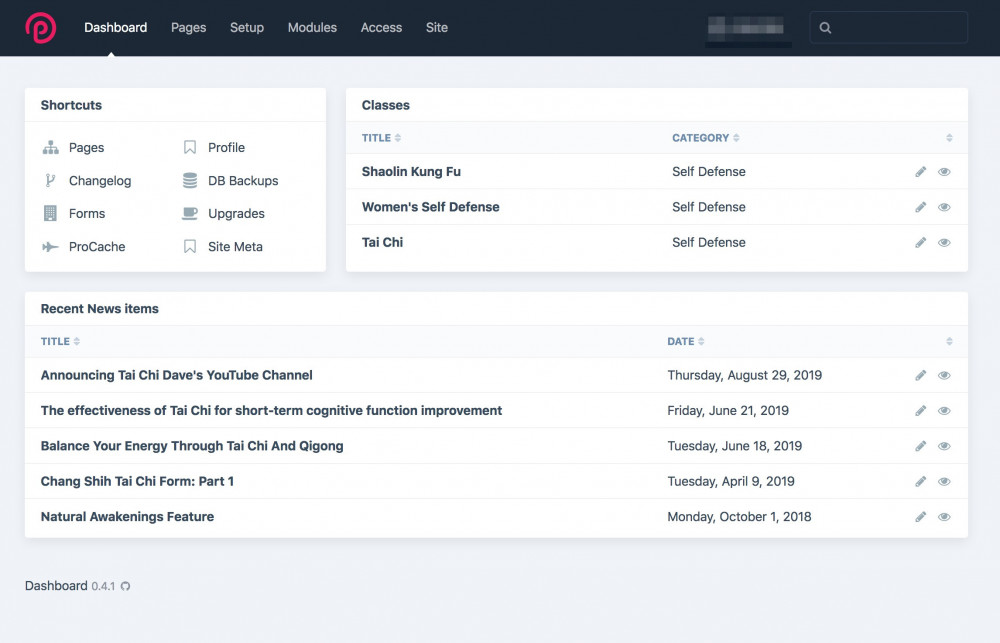This screenshot has width=1000, height=643.
Task: Click the DB Backups database icon
Action: tap(190, 181)
